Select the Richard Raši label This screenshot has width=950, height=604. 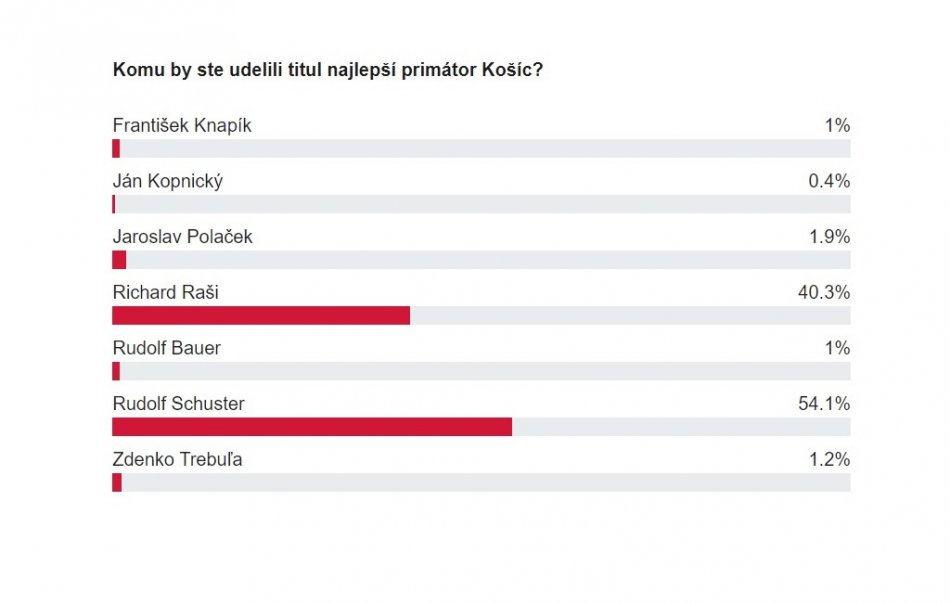[165, 293]
